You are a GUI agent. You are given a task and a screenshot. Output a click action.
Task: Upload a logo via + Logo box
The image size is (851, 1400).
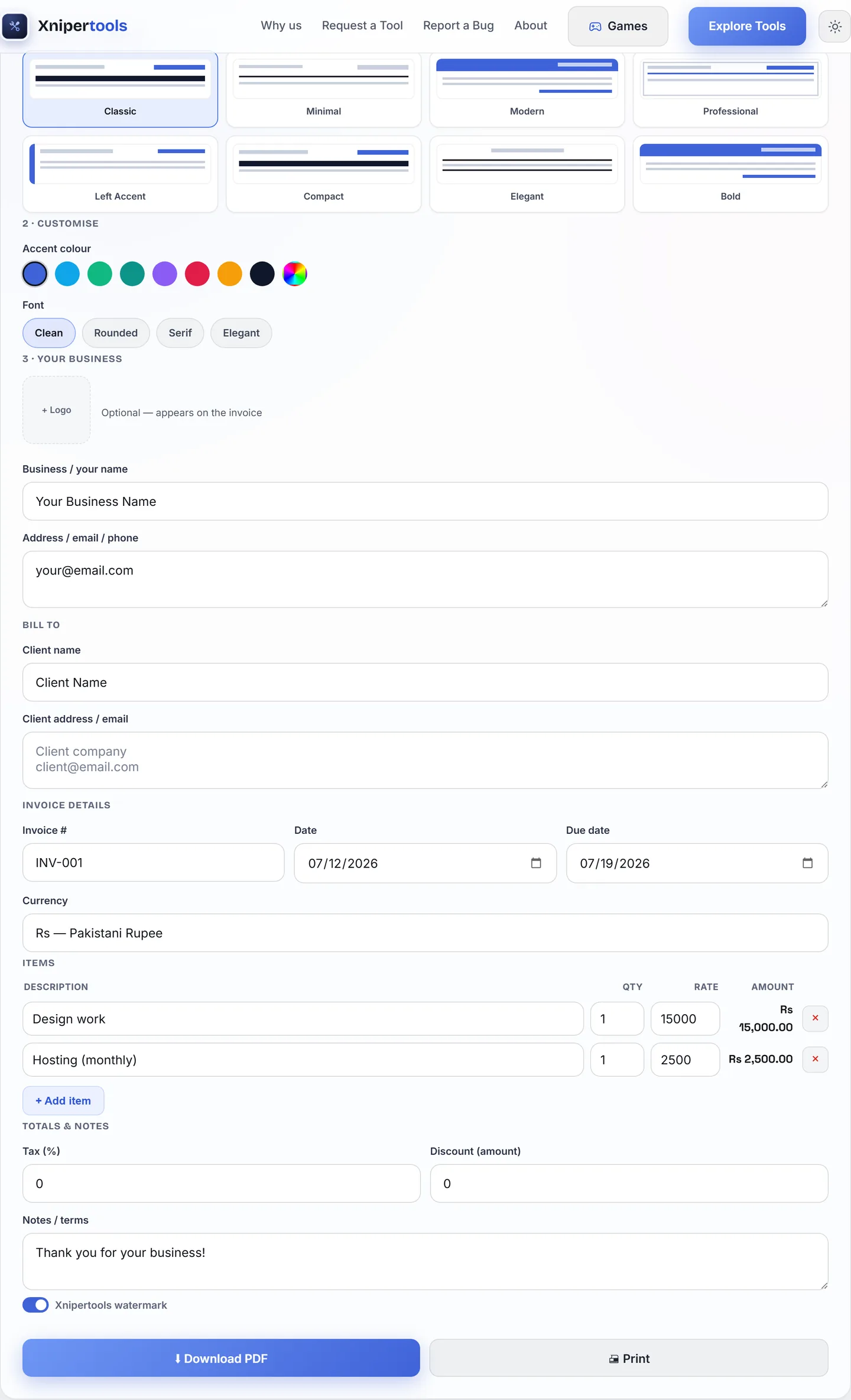[x=56, y=410]
